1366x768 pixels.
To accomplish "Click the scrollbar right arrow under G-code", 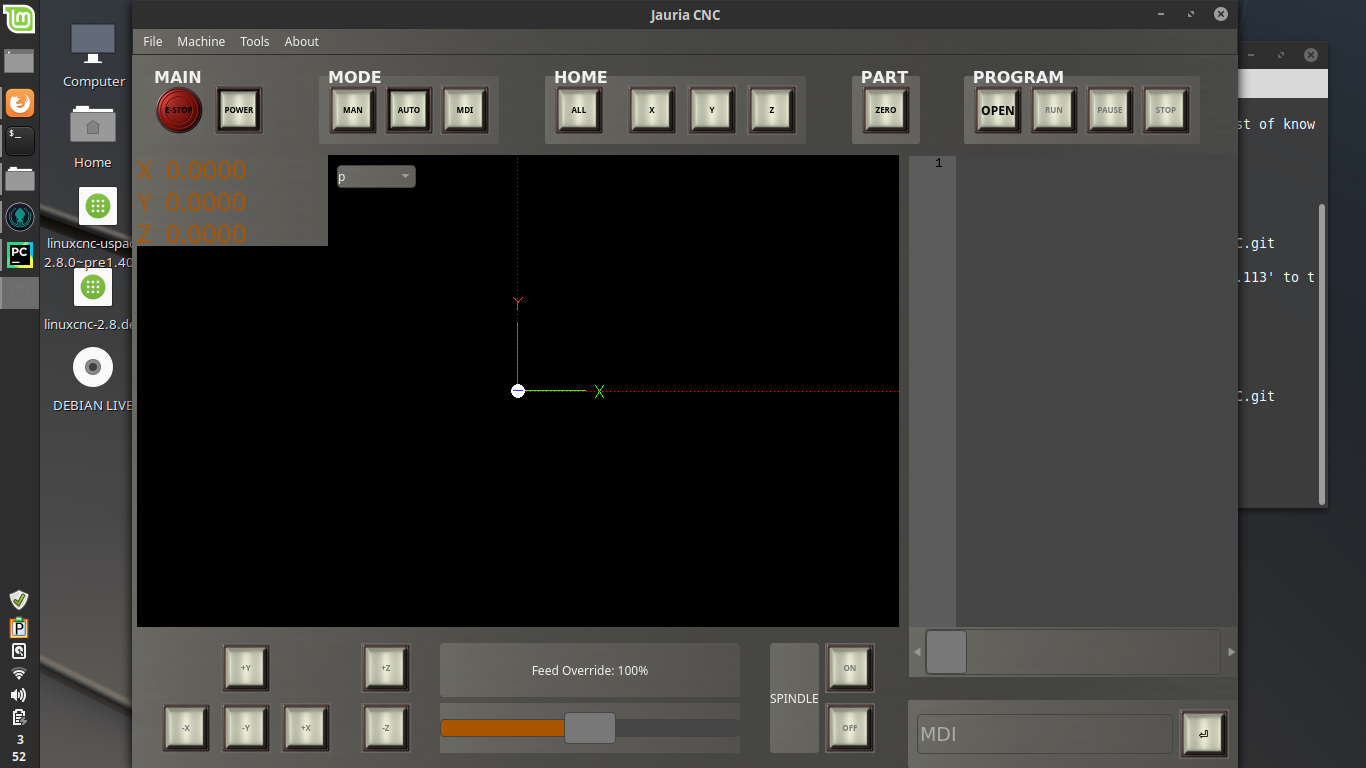I will (x=1231, y=652).
